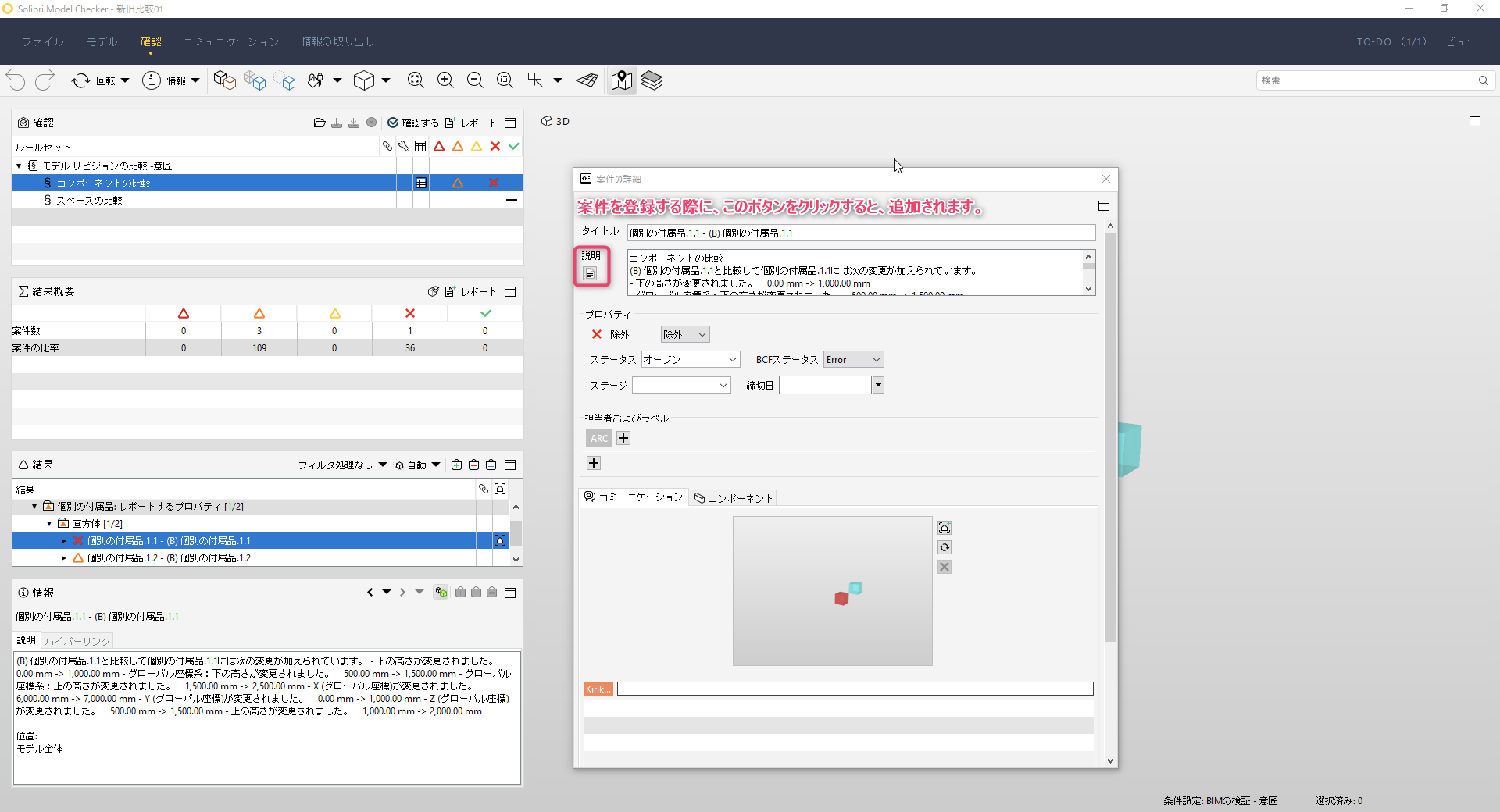
Task: Switch to the コンポーネント tab
Action: [x=733, y=498]
